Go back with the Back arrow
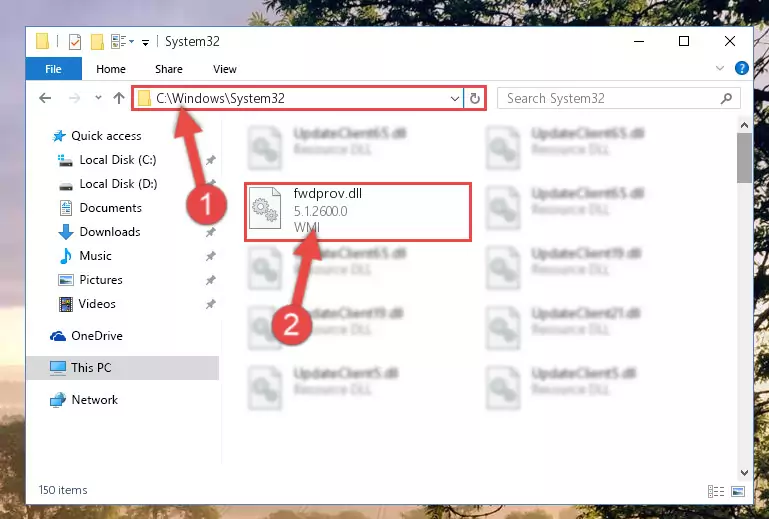The height and width of the screenshot is (519, 769). pyautogui.click(x=45, y=98)
